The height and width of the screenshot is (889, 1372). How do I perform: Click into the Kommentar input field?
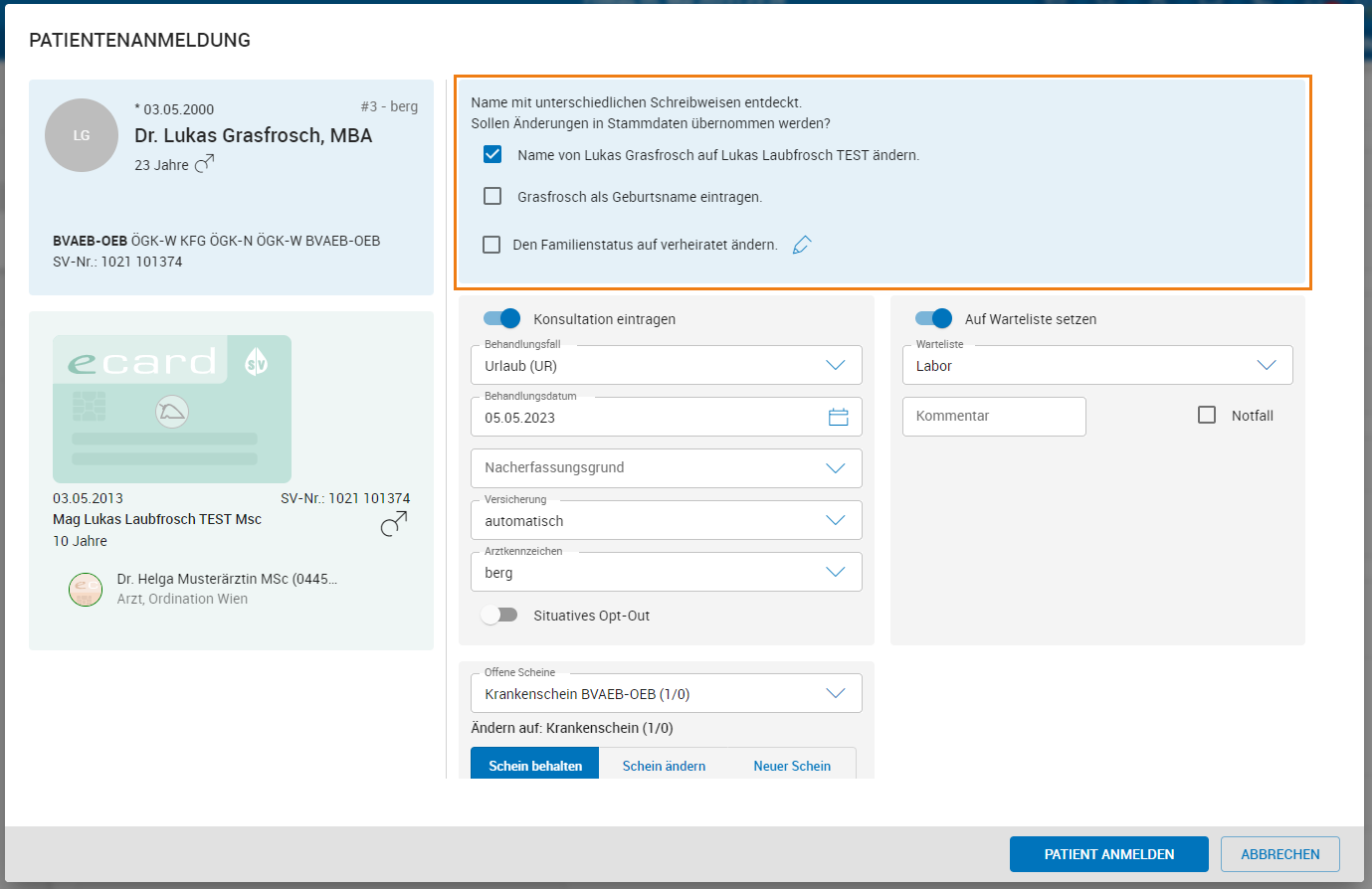993,416
